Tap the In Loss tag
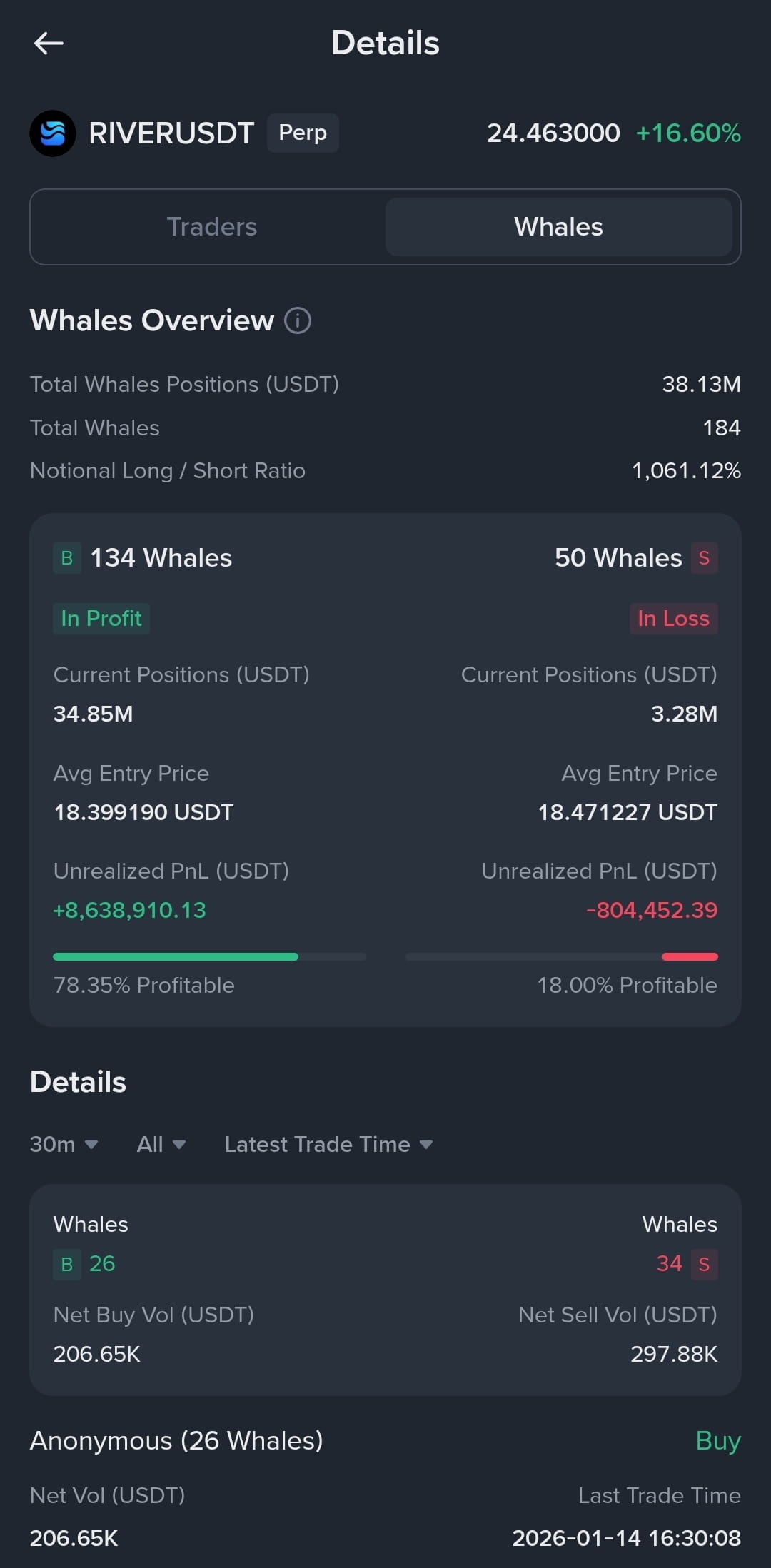The width and height of the screenshot is (771, 1568). pos(673,618)
